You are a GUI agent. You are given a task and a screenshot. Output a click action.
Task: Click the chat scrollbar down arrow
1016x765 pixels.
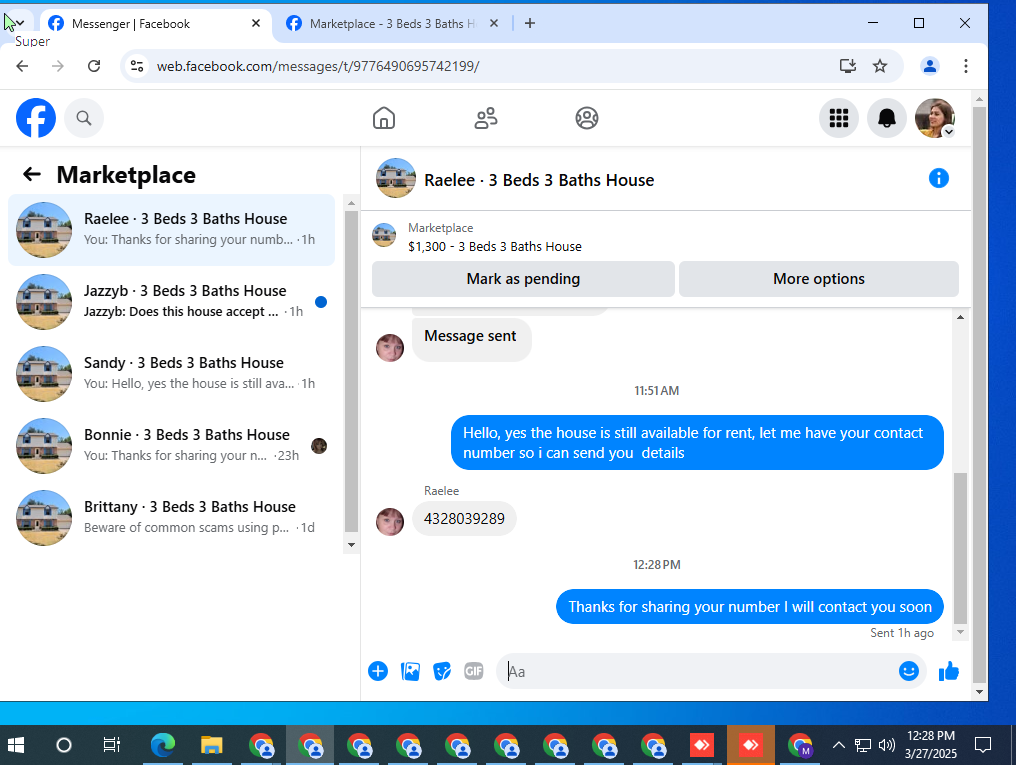coord(960,632)
